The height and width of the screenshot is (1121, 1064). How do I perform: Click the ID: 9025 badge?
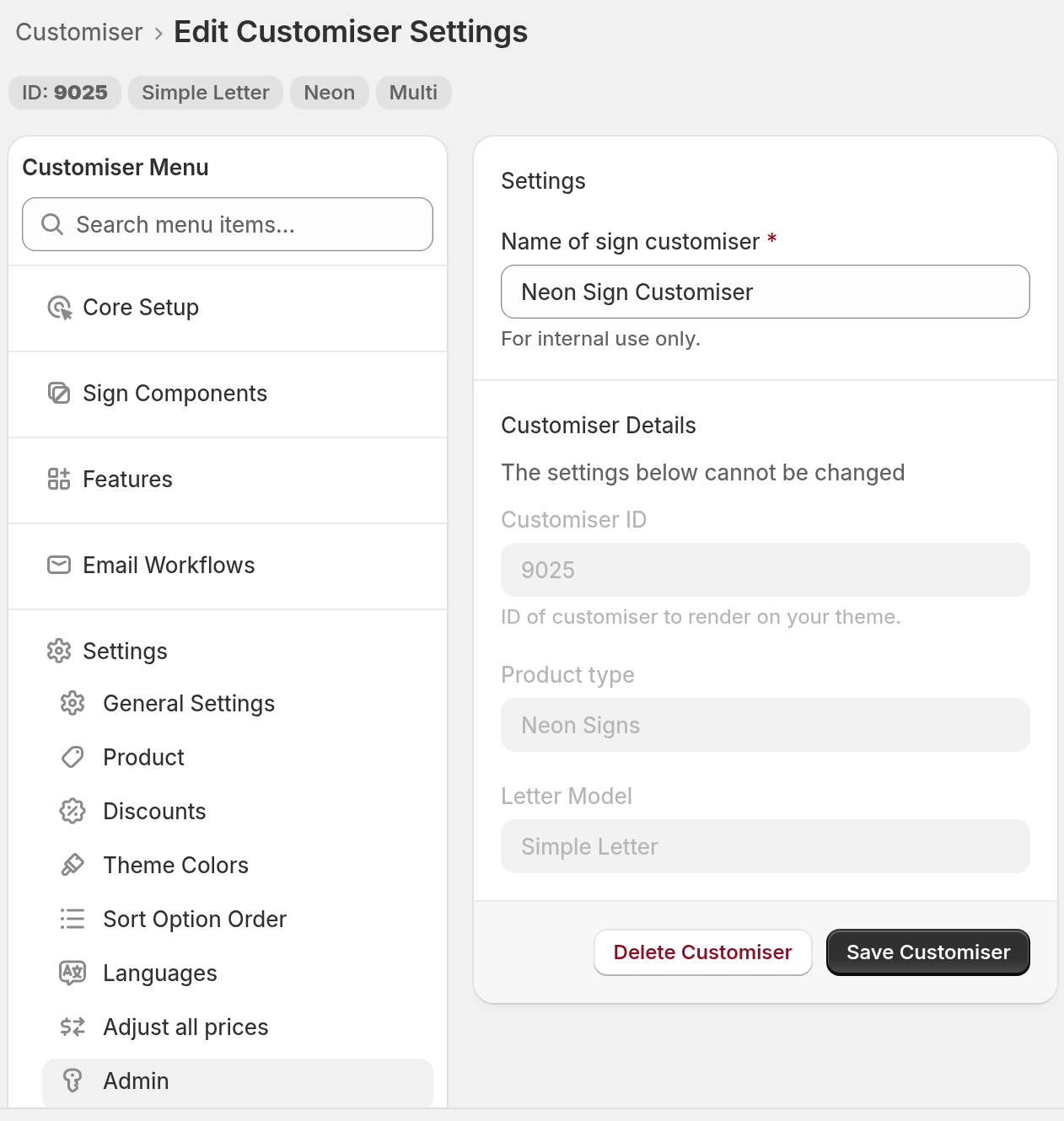click(x=65, y=93)
